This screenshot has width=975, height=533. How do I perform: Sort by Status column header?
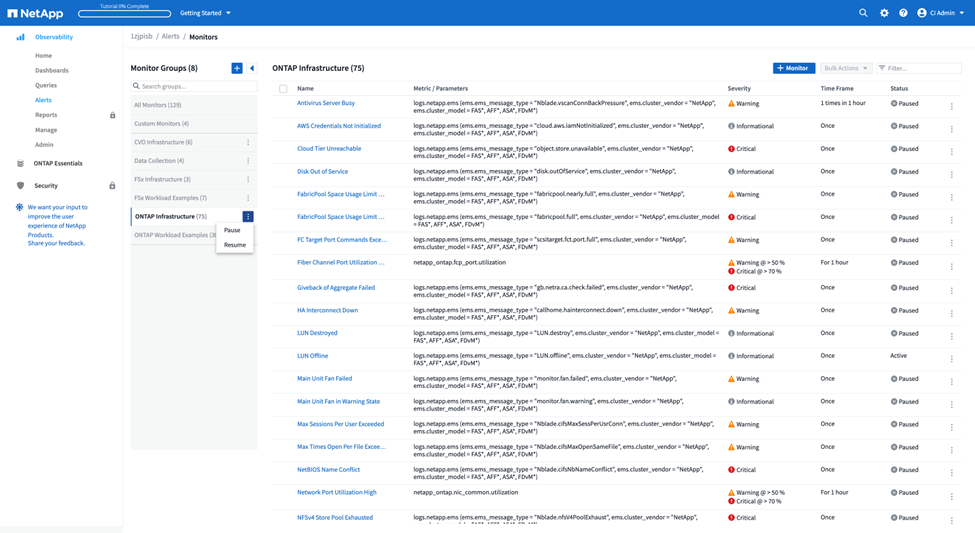tap(899, 89)
